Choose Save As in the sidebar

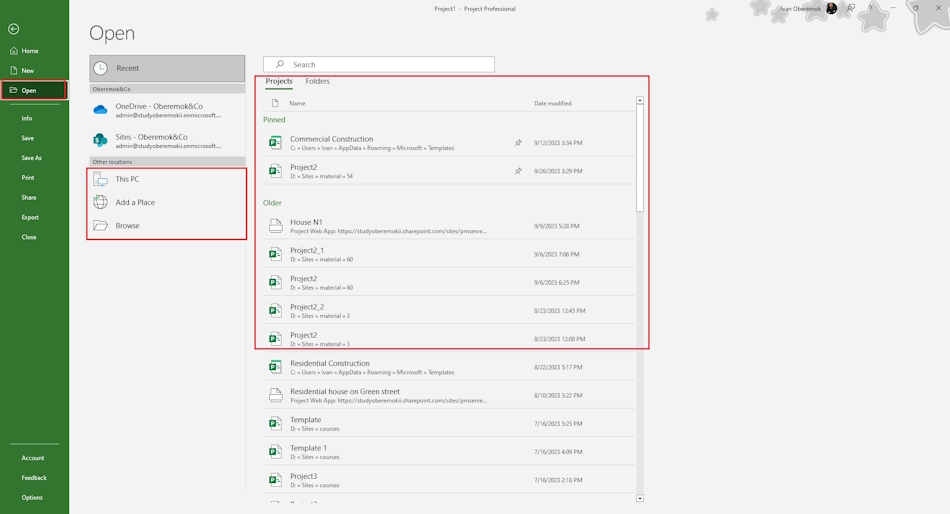tap(32, 158)
